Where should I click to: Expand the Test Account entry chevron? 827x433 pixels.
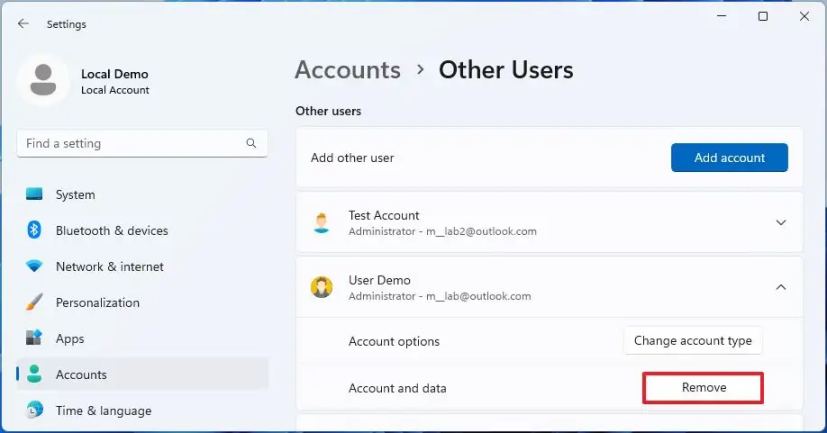tap(781, 223)
